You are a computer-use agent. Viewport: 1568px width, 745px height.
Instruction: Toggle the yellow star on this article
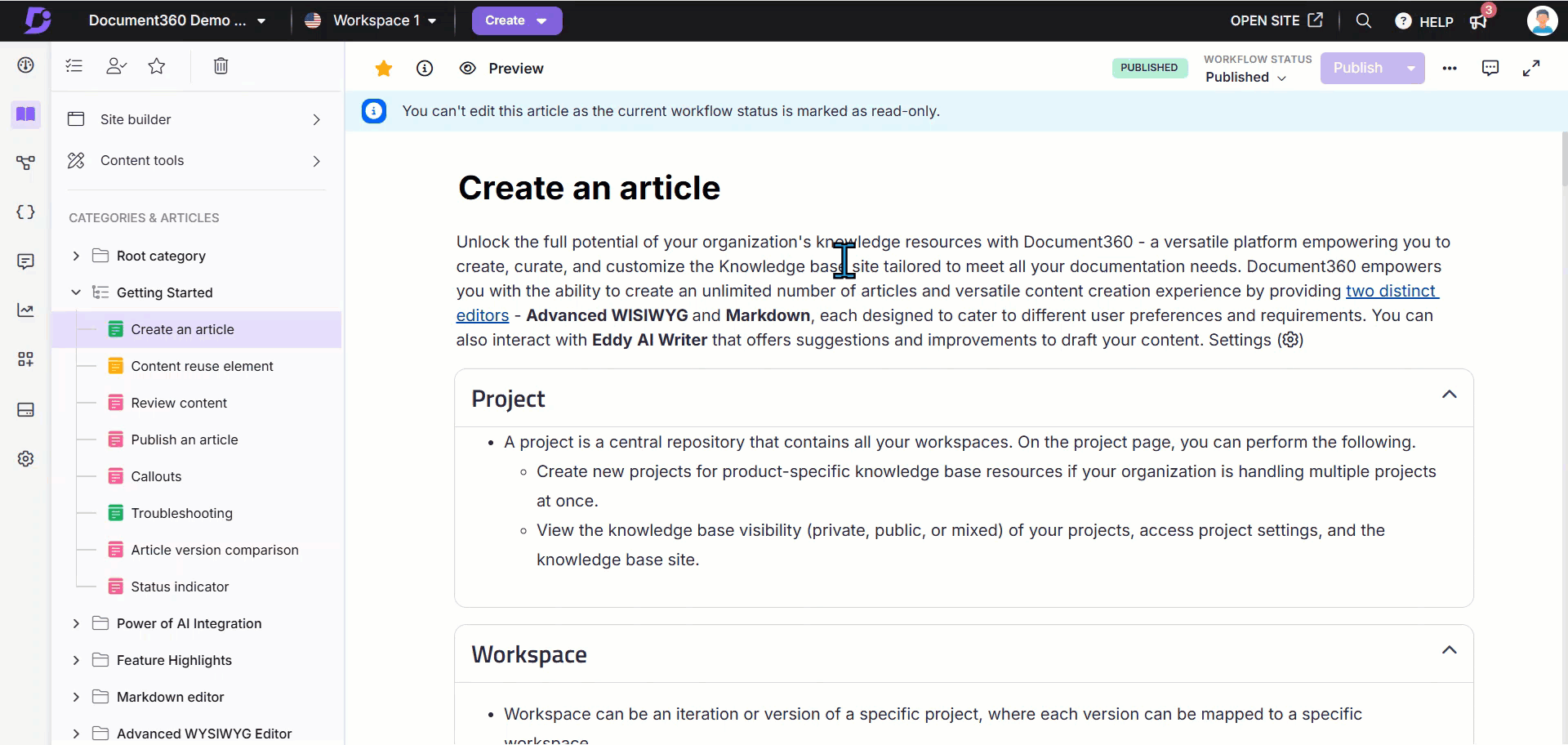coord(383,69)
